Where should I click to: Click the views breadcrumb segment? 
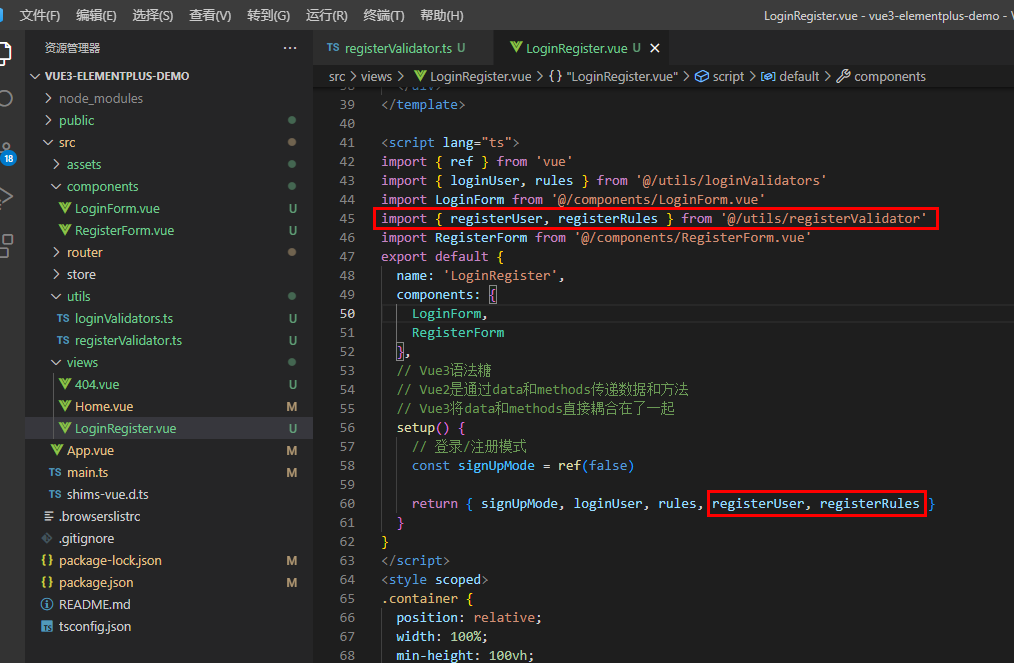point(376,76)
